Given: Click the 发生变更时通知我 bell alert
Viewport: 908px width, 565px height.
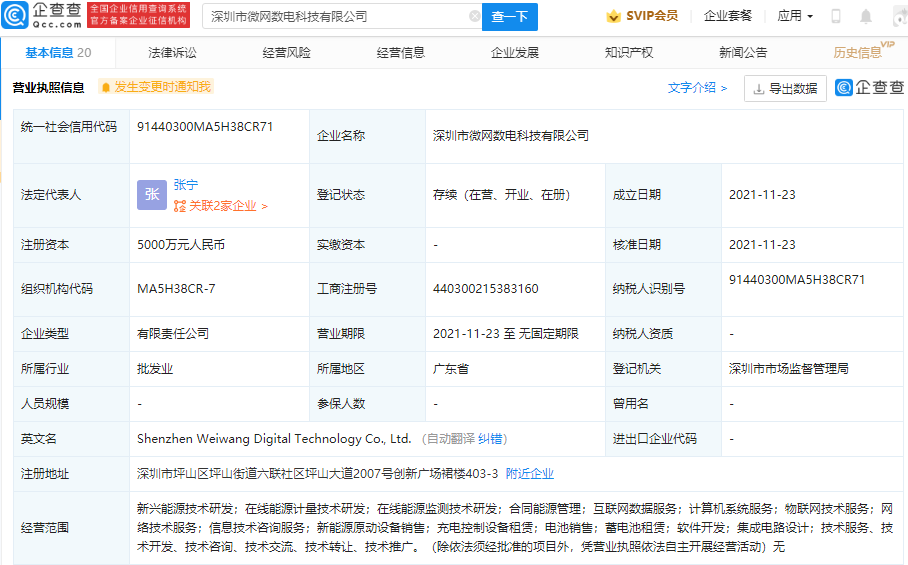Looking at the screenshot, I should tap(156, 87).
